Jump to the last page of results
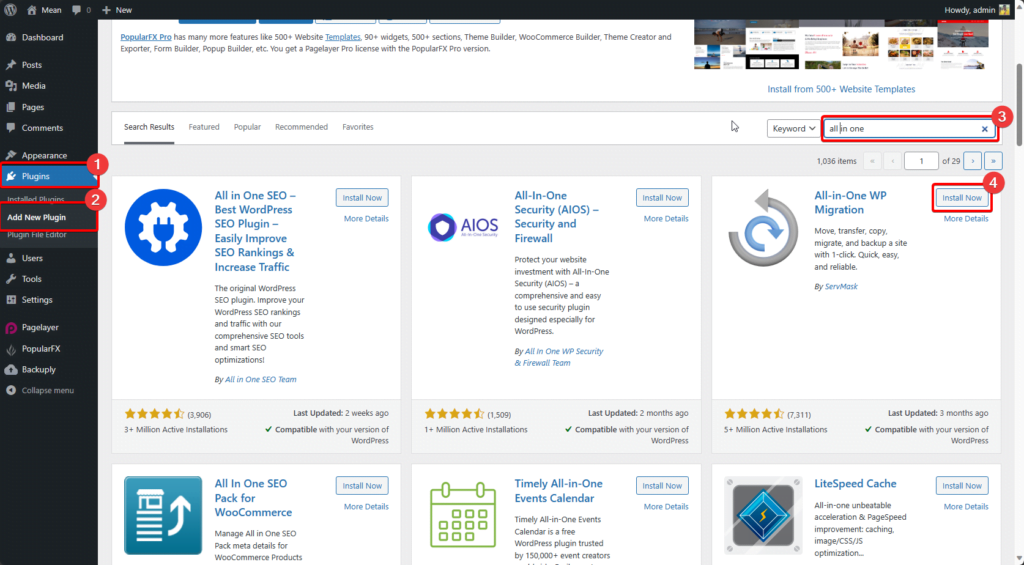The width and height of the screenshot is (1024, 565). point(993,160)
